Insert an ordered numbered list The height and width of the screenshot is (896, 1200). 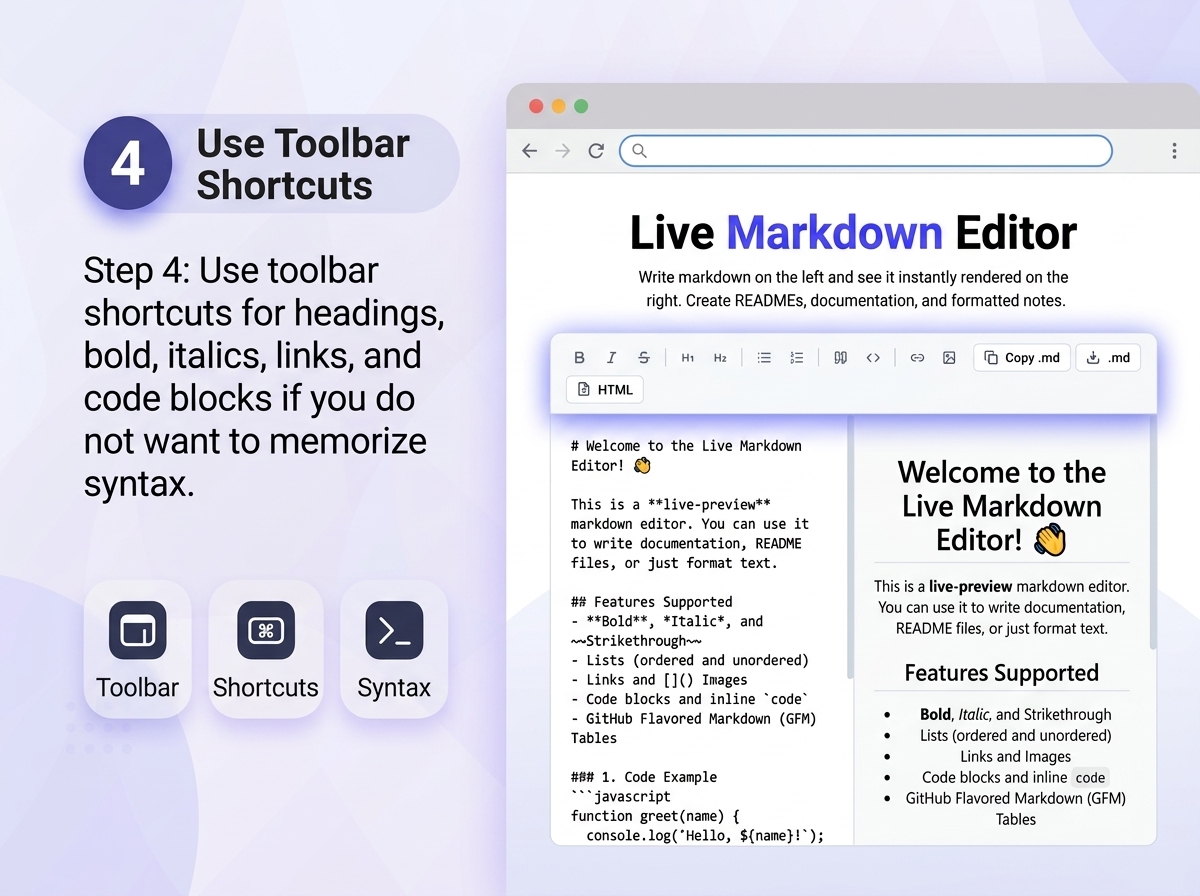(797, 358)
